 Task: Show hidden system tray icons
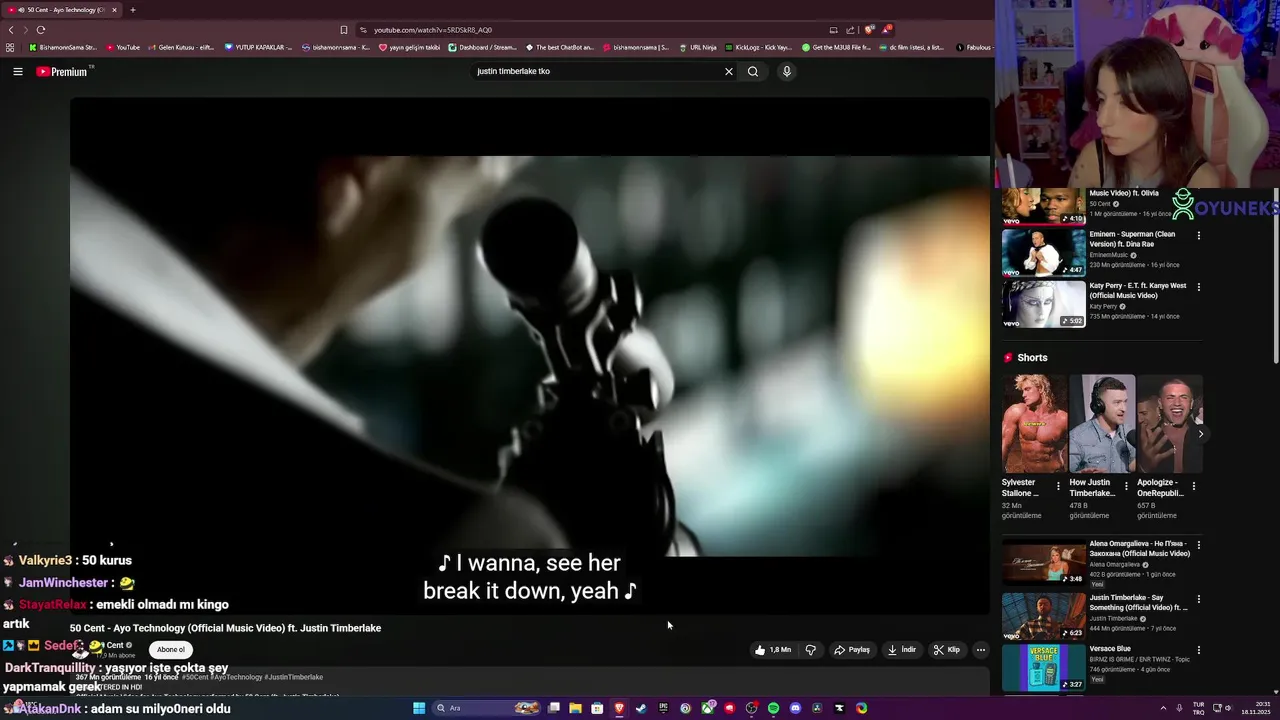[x=1163, y=708]
